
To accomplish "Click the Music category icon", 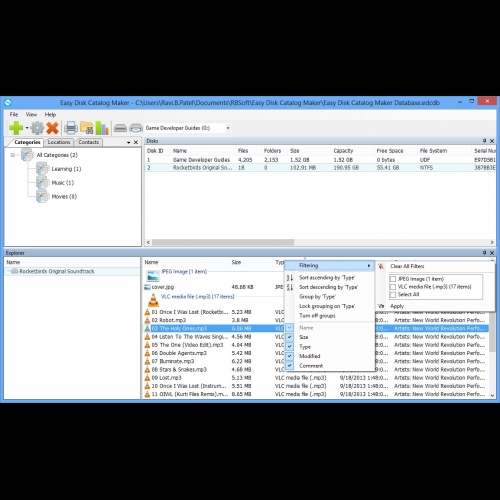I will tap(43, 183).
